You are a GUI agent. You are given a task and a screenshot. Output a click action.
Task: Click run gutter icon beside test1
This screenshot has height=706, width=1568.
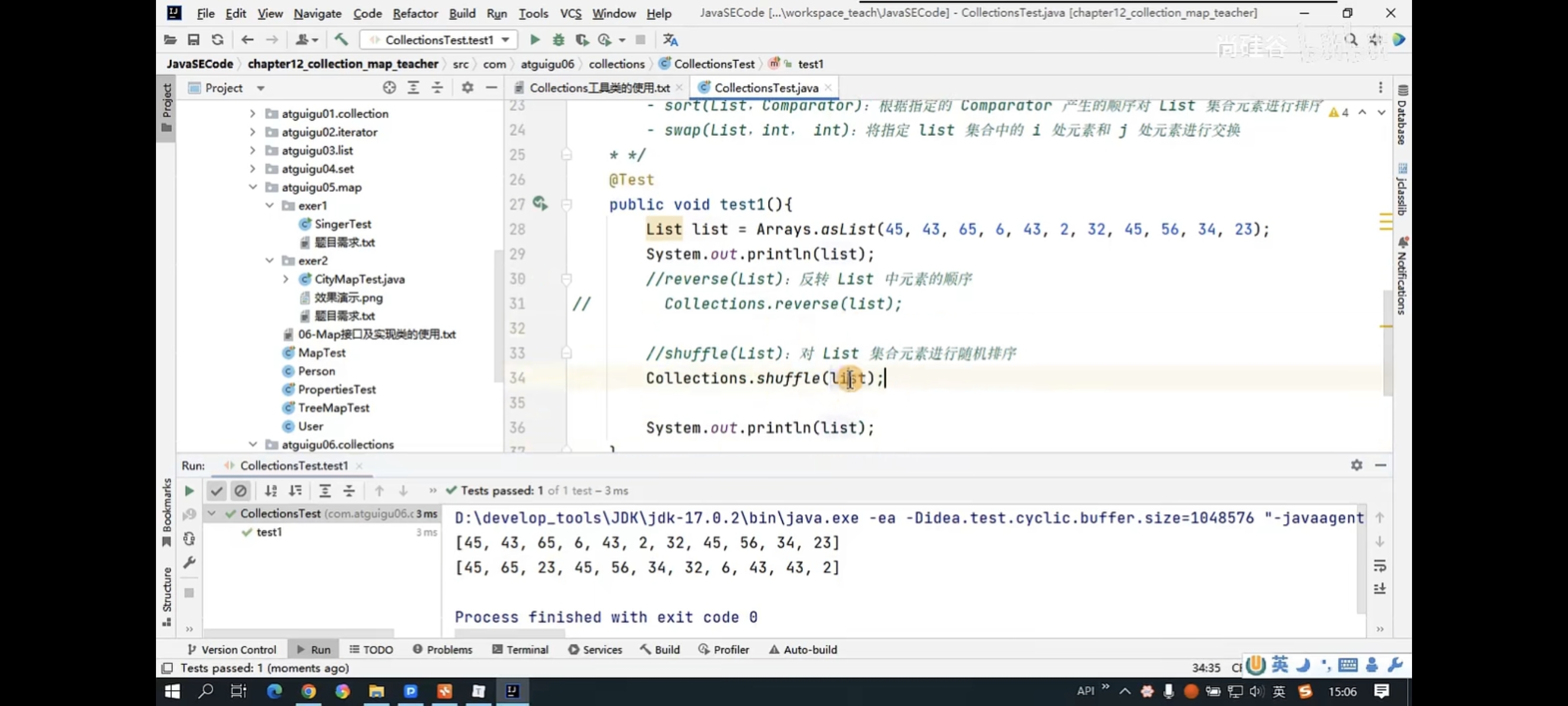tap(539, 202)
